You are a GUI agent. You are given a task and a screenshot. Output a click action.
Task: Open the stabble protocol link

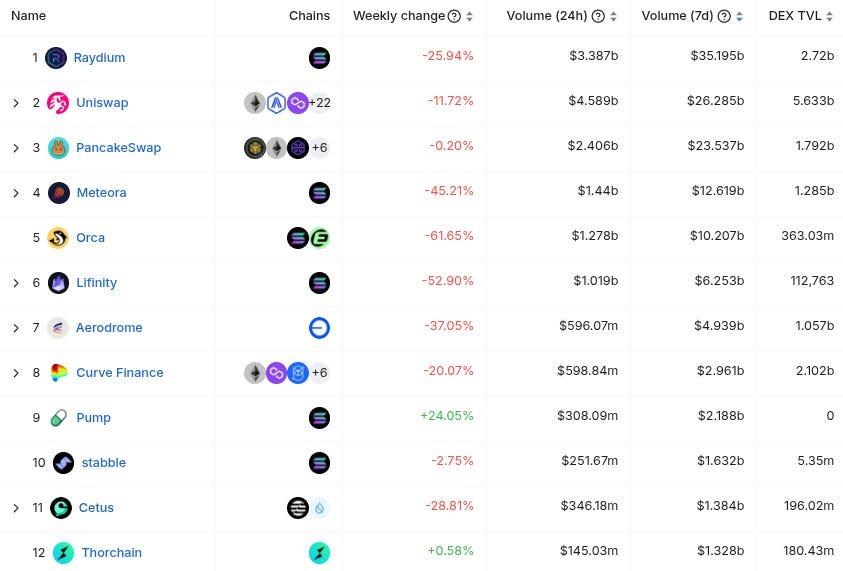104,463
